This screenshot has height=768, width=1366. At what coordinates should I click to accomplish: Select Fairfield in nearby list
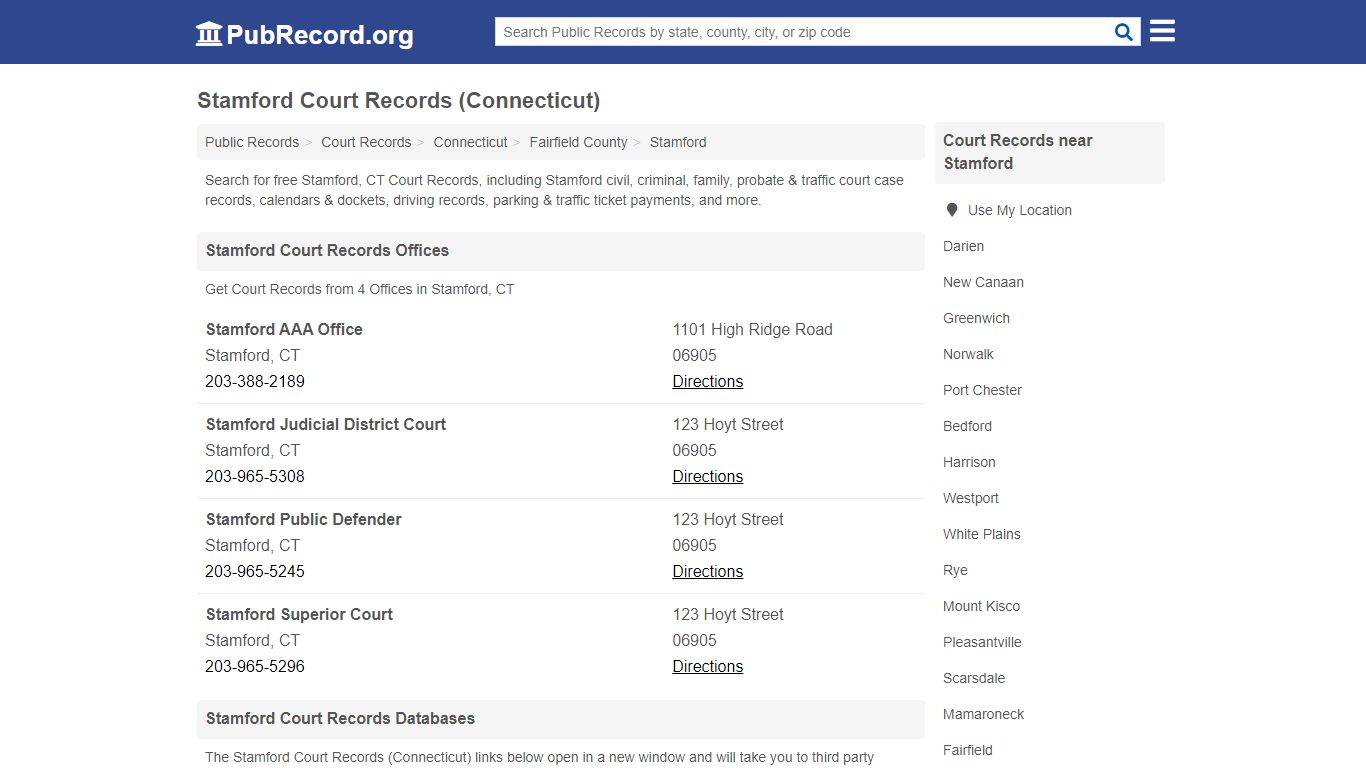coord(967,750)
